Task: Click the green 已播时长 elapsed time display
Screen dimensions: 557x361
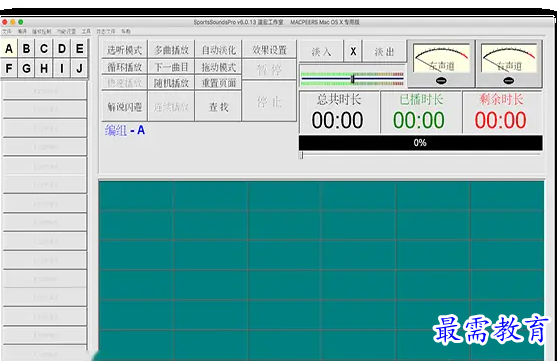Action: pos(421,112)
